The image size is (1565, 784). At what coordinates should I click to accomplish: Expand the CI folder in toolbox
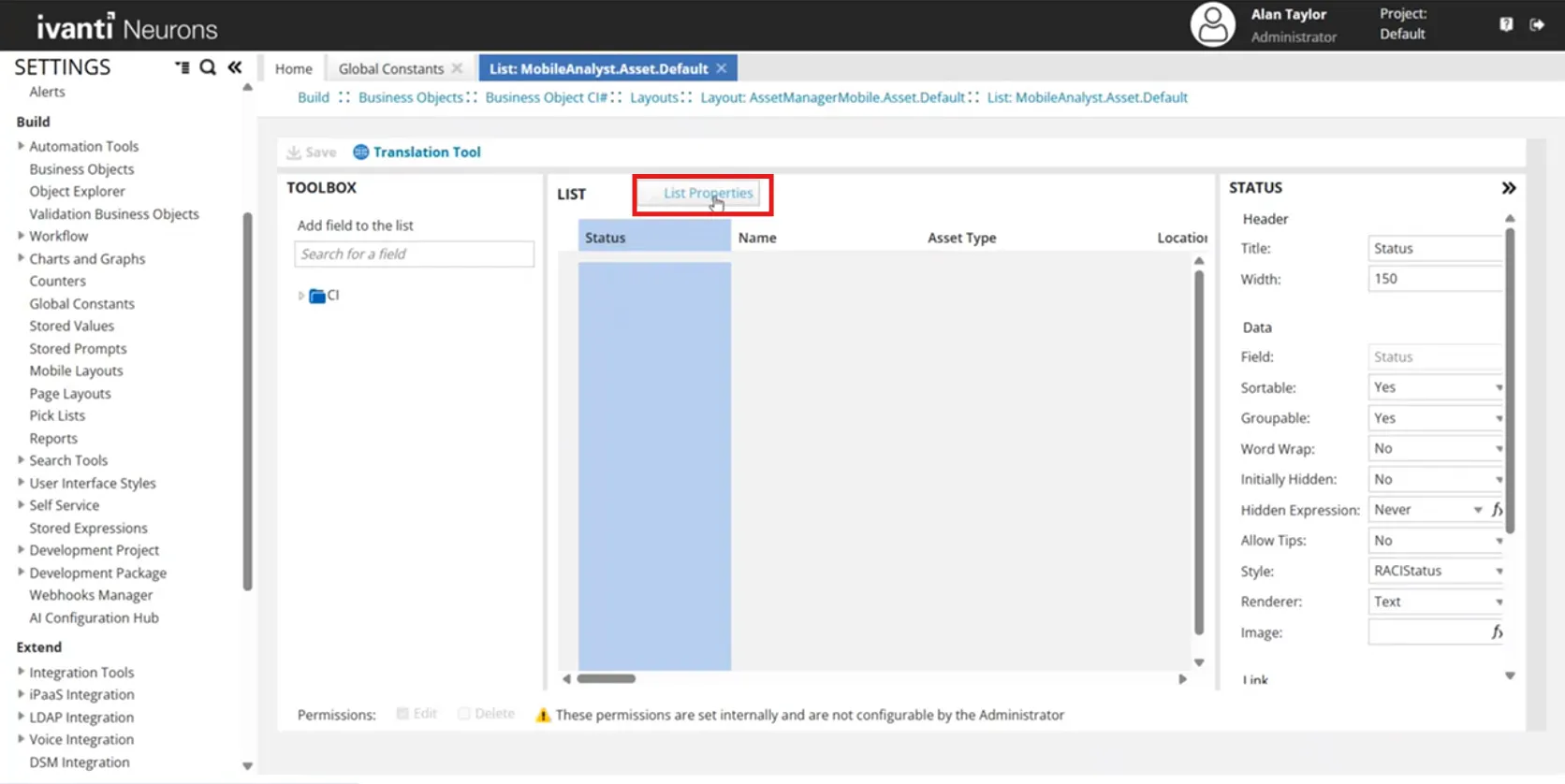click(x=300, y=296)
